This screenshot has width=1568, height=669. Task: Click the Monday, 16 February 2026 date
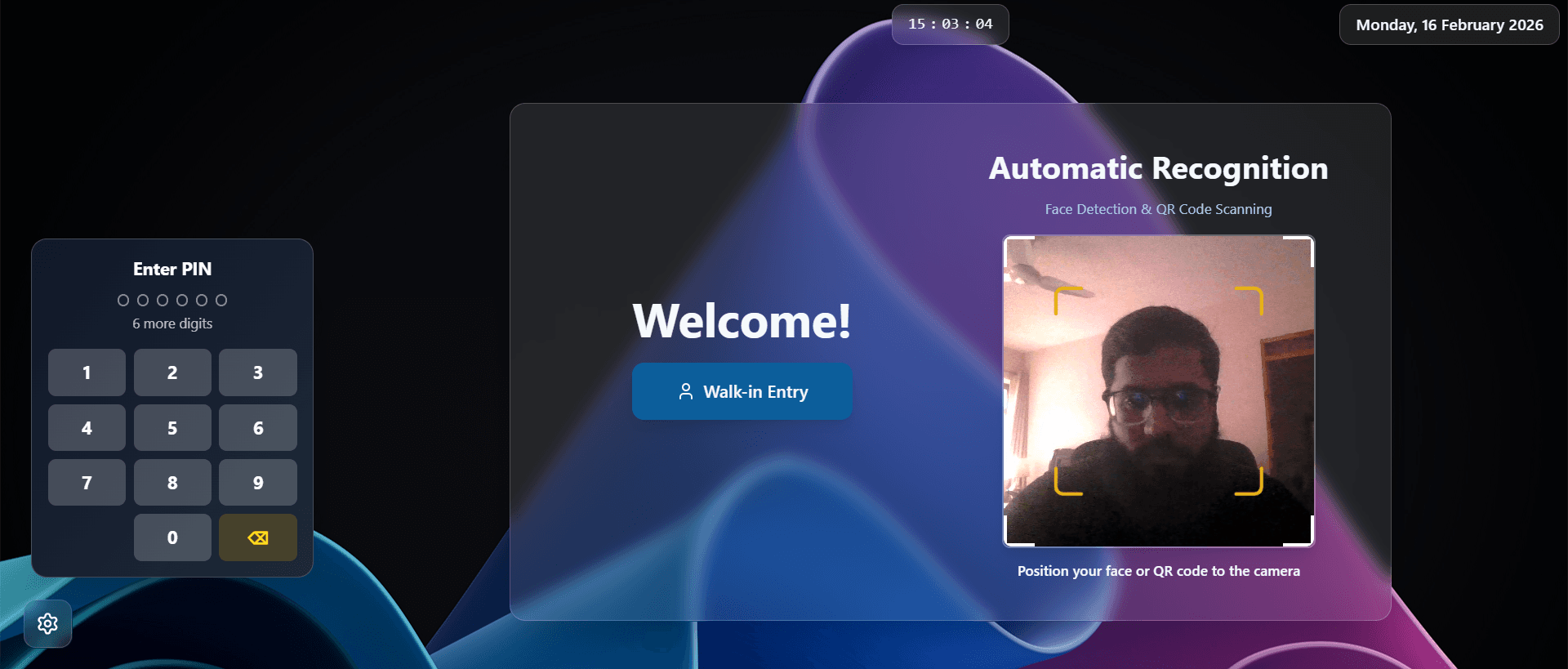point(1450,25)
